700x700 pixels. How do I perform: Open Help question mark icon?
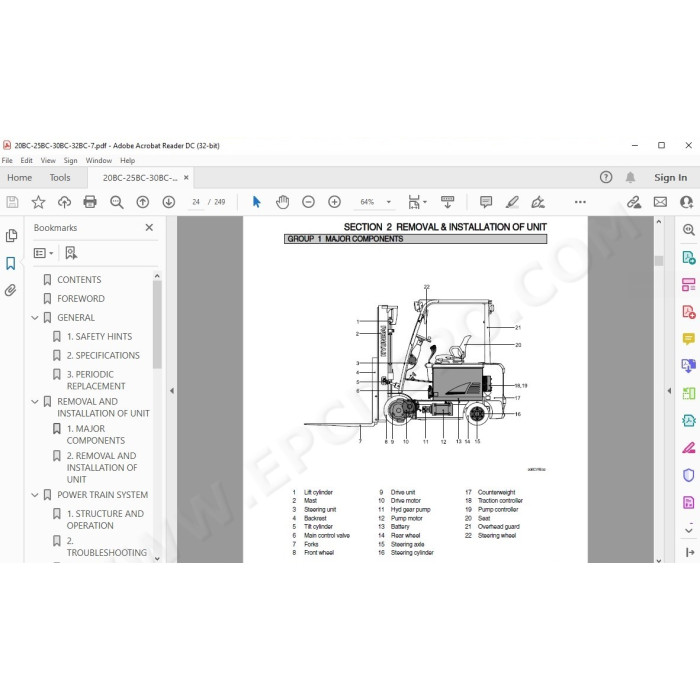[606, 177]
